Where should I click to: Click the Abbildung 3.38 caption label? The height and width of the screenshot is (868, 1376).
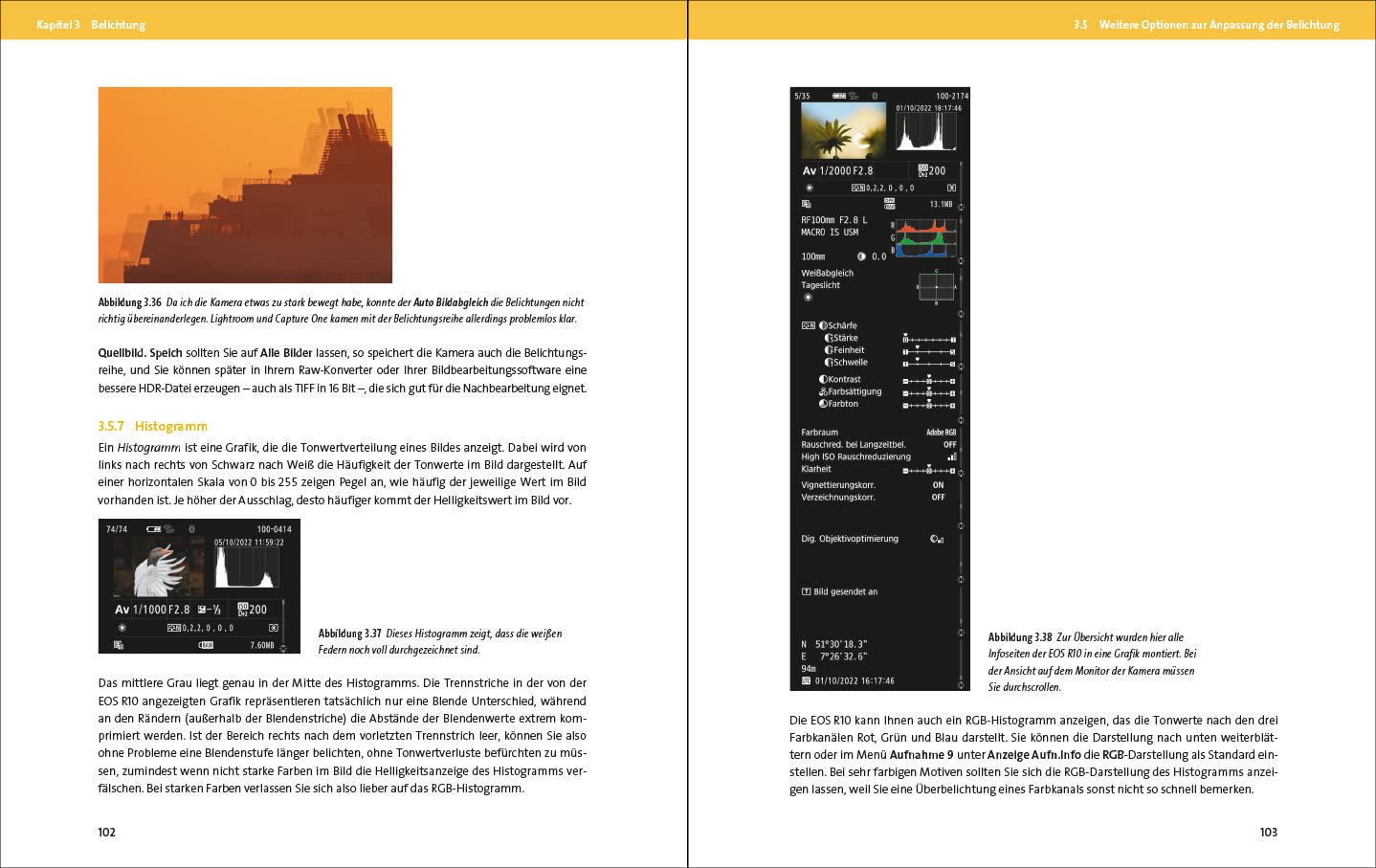pyautogui.click(x=1020, y=637)
